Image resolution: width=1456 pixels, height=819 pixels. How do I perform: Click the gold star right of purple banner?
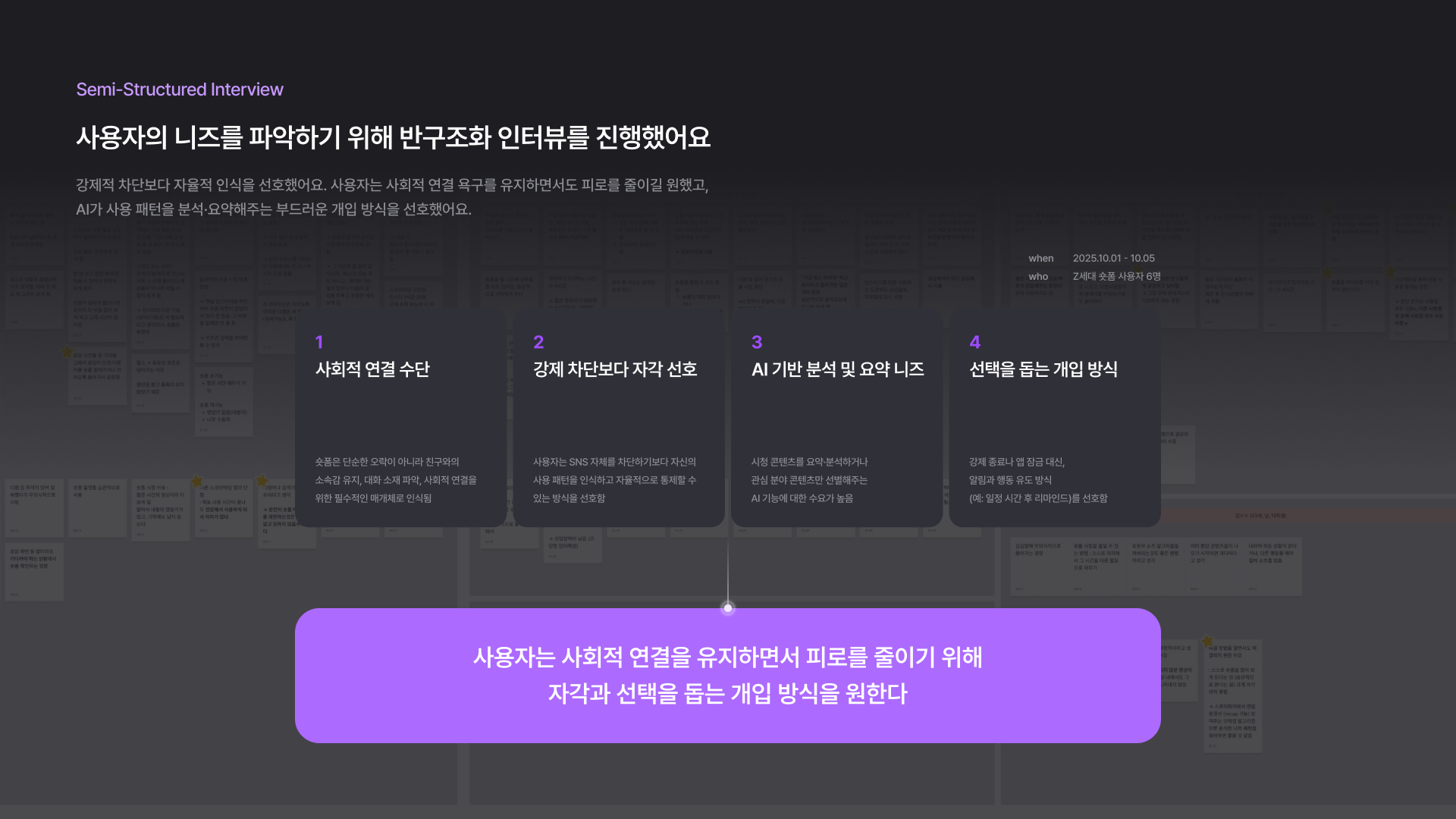1207,642
